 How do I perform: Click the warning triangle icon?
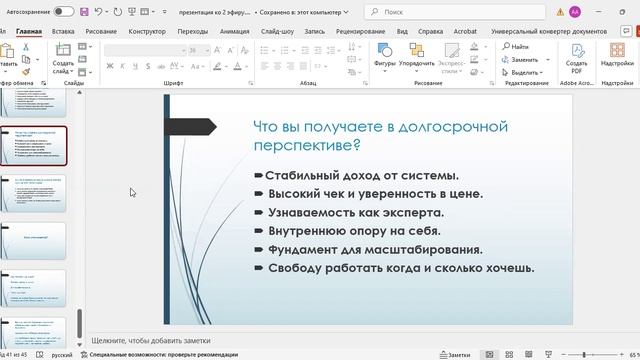pos(560,12)
